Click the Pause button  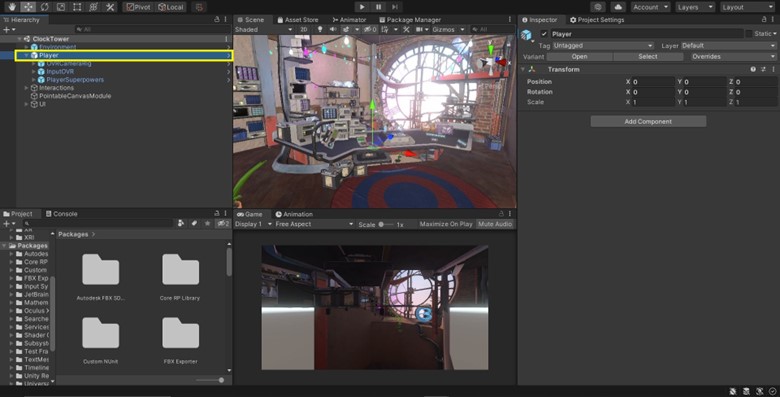(x=378, y=7)
